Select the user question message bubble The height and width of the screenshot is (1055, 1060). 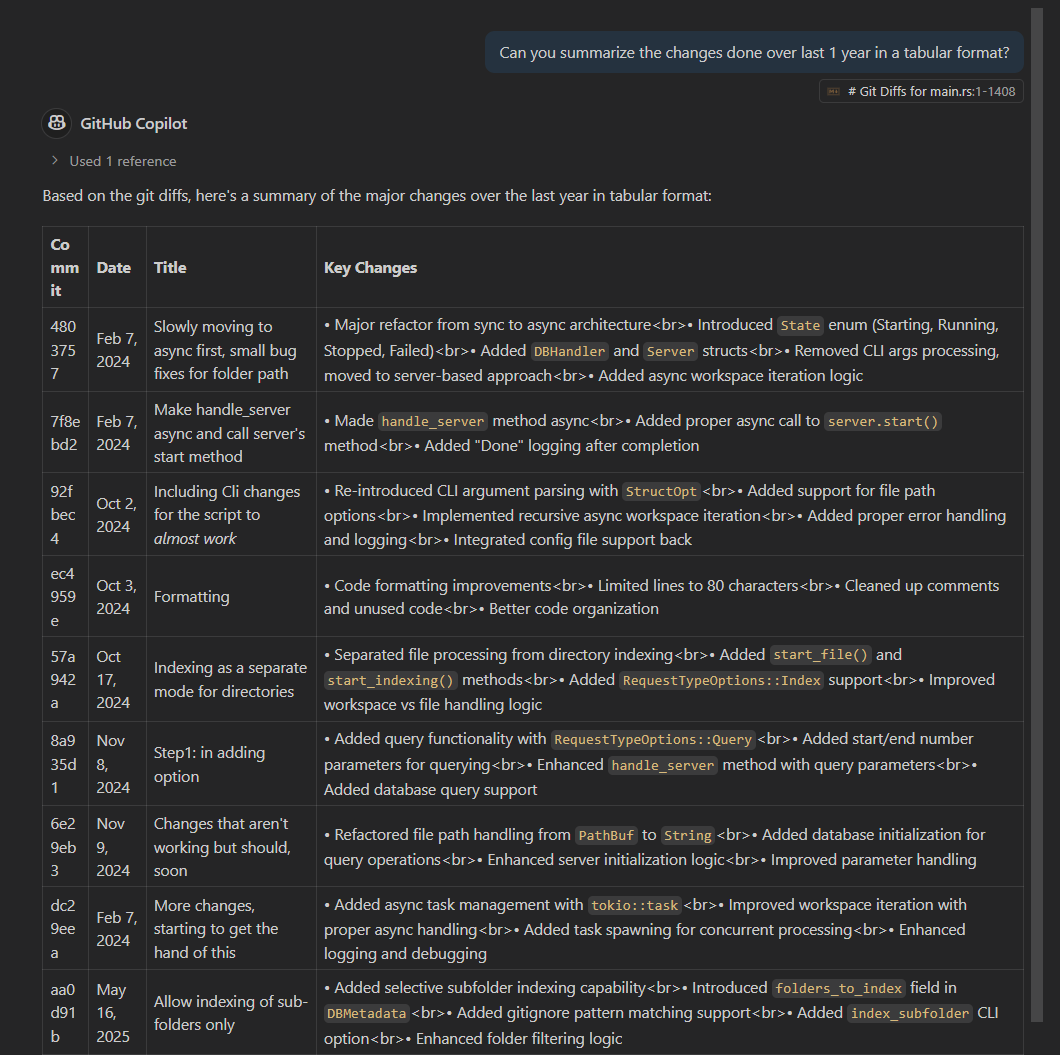point(754,53)
